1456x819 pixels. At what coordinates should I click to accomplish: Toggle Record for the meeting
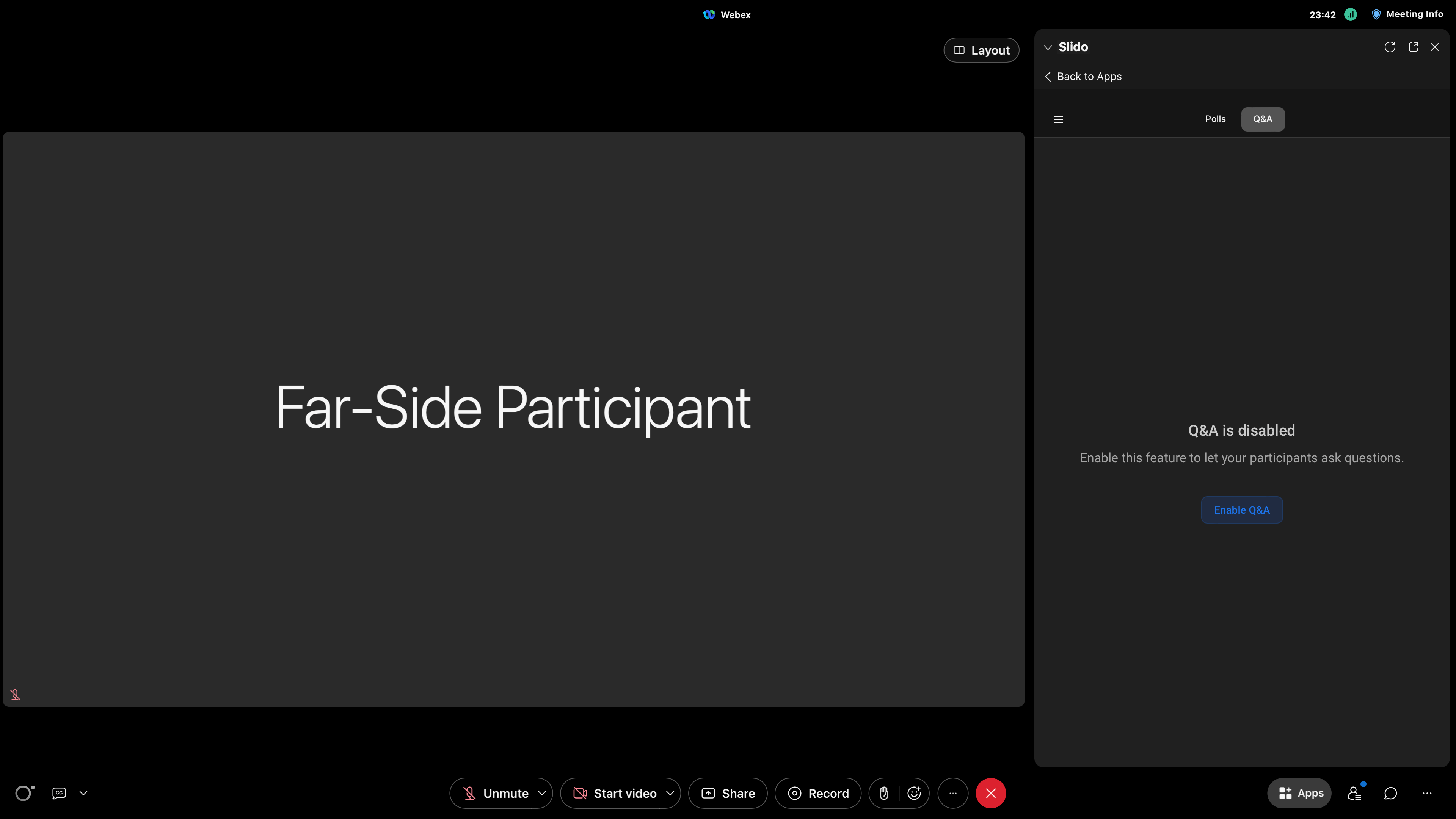click(x=818, y=793)
